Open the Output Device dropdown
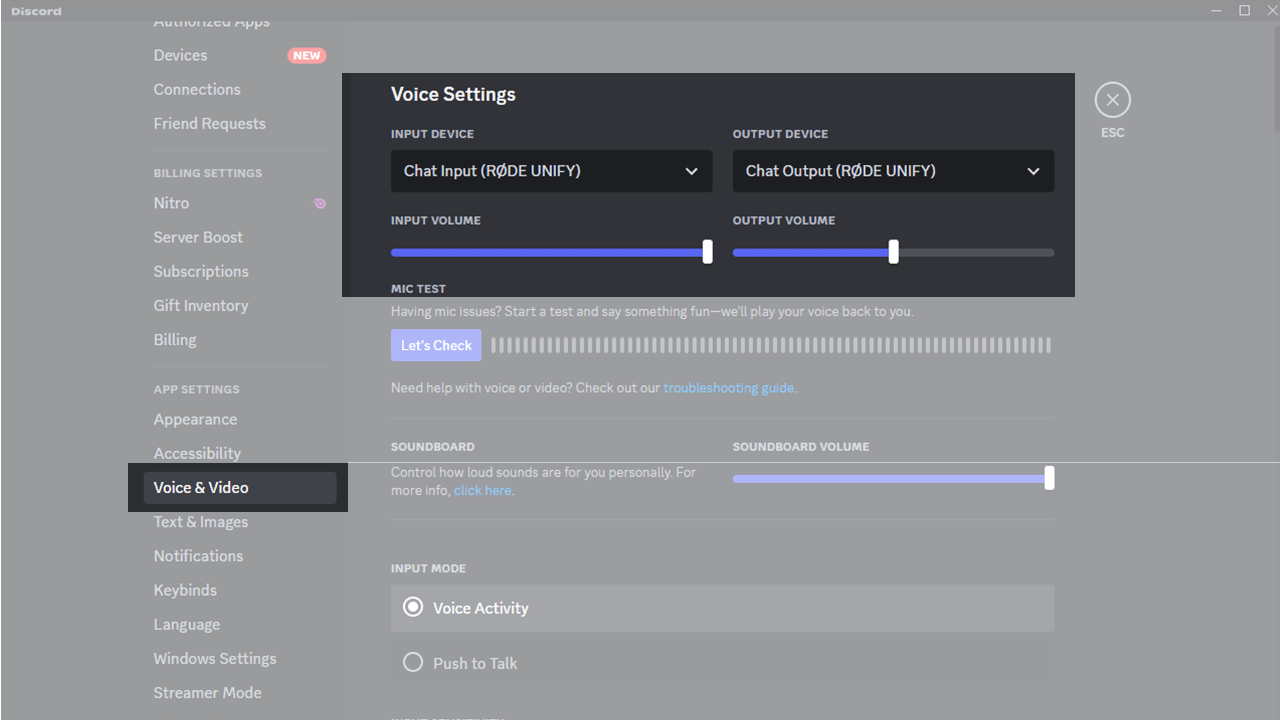The width and height of the screenshot is (1280, 720). 893,171
